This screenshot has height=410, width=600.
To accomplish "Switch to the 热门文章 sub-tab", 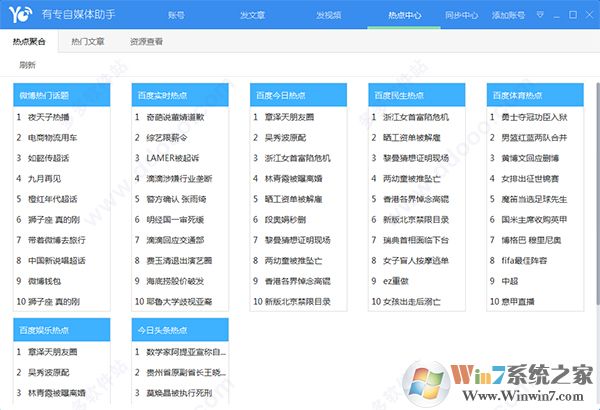I will [87, 45].
